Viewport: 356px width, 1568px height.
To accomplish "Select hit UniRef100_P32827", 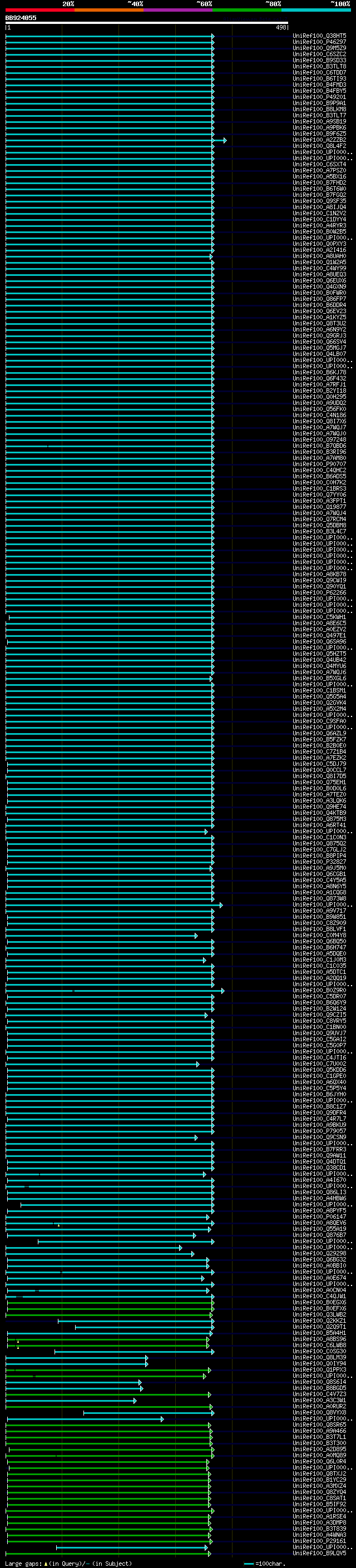I will (319, 862).
